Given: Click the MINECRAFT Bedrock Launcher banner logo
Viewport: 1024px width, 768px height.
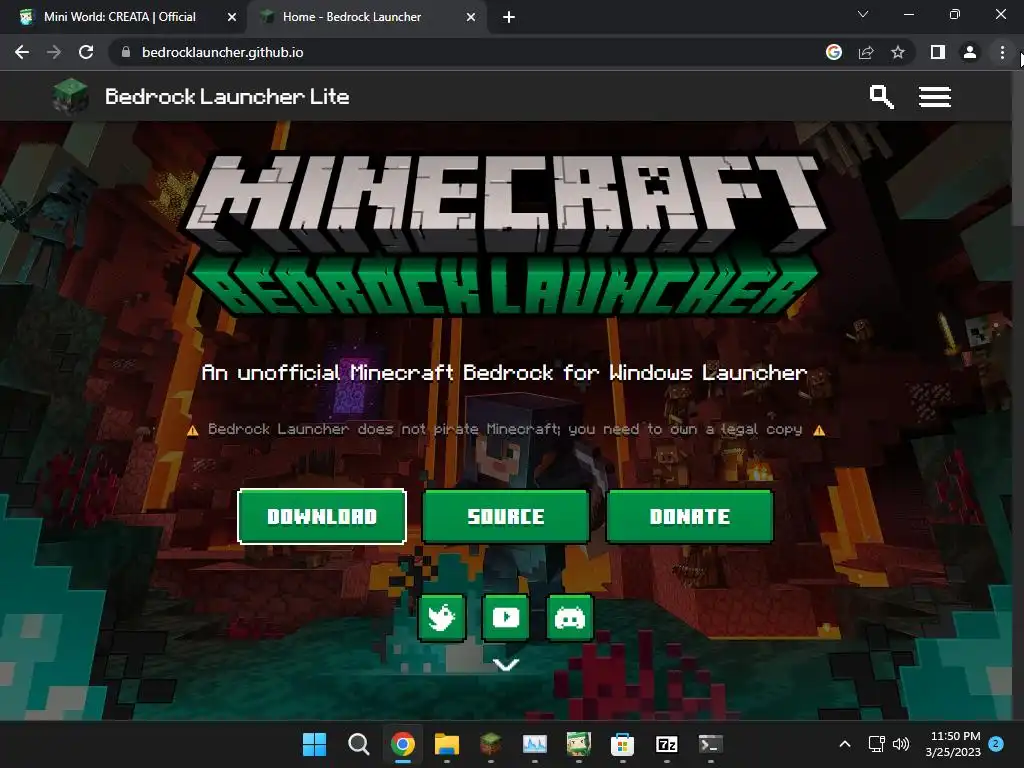Looking at the screenshot, I should click(505, 235).
